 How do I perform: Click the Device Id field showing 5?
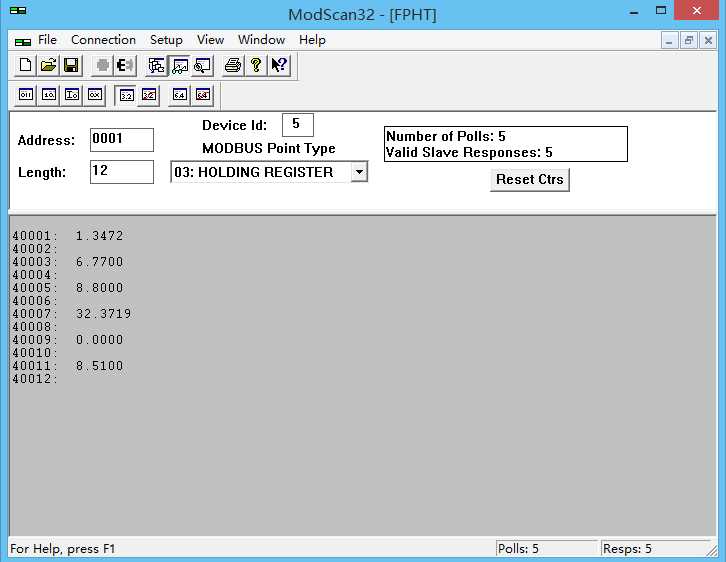click(298, 125)
